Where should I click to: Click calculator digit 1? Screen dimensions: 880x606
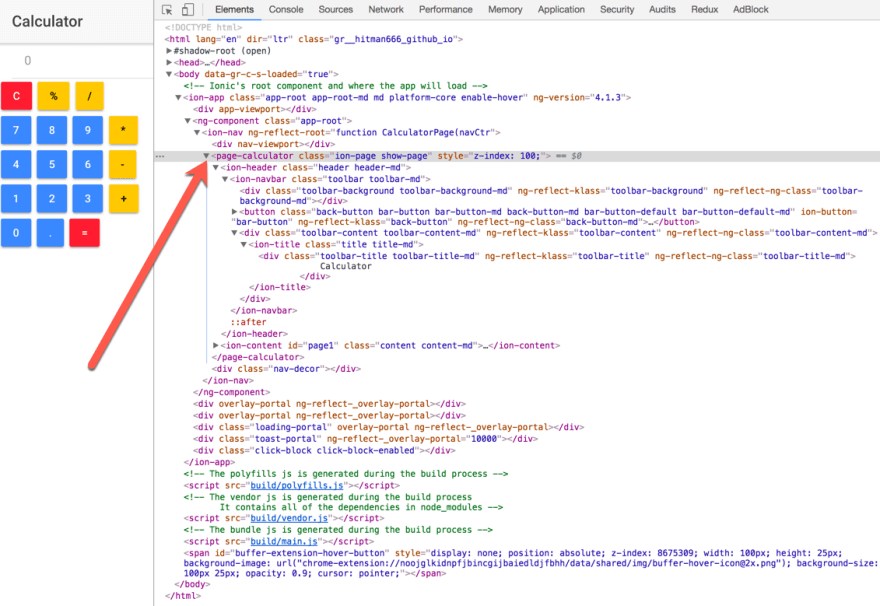(16, 199)
